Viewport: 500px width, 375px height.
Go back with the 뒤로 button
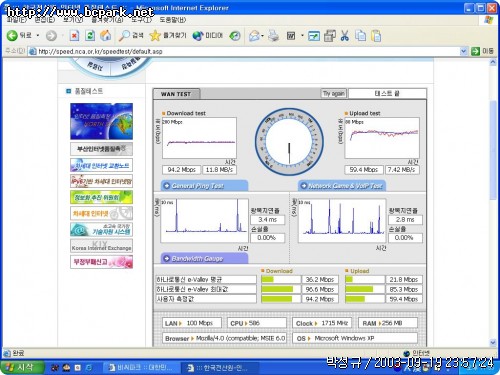click(x=19, y=35)
